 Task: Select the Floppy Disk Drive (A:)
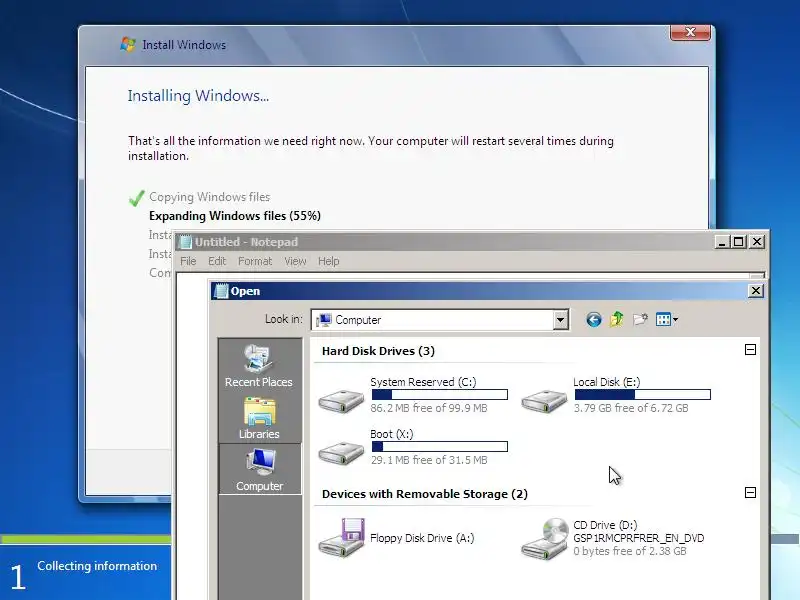[x=397, y=538]
